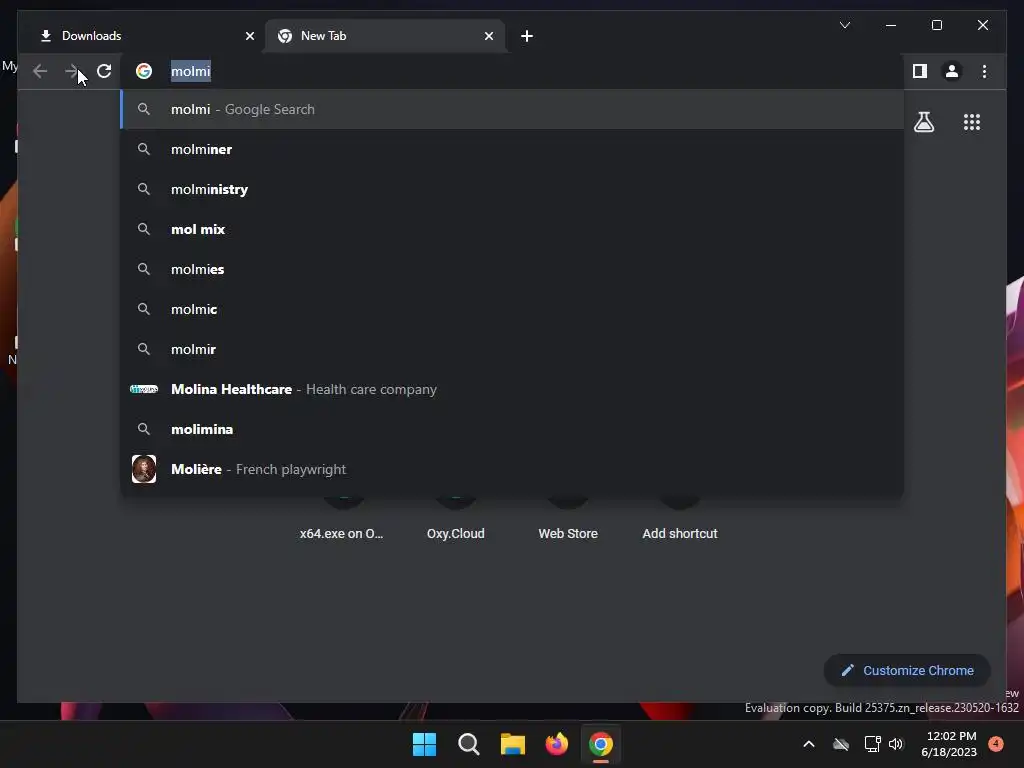This screenshot has height=768, width=1024.
Task: Open Chrome three-dot menu
Action: point(984,71)
